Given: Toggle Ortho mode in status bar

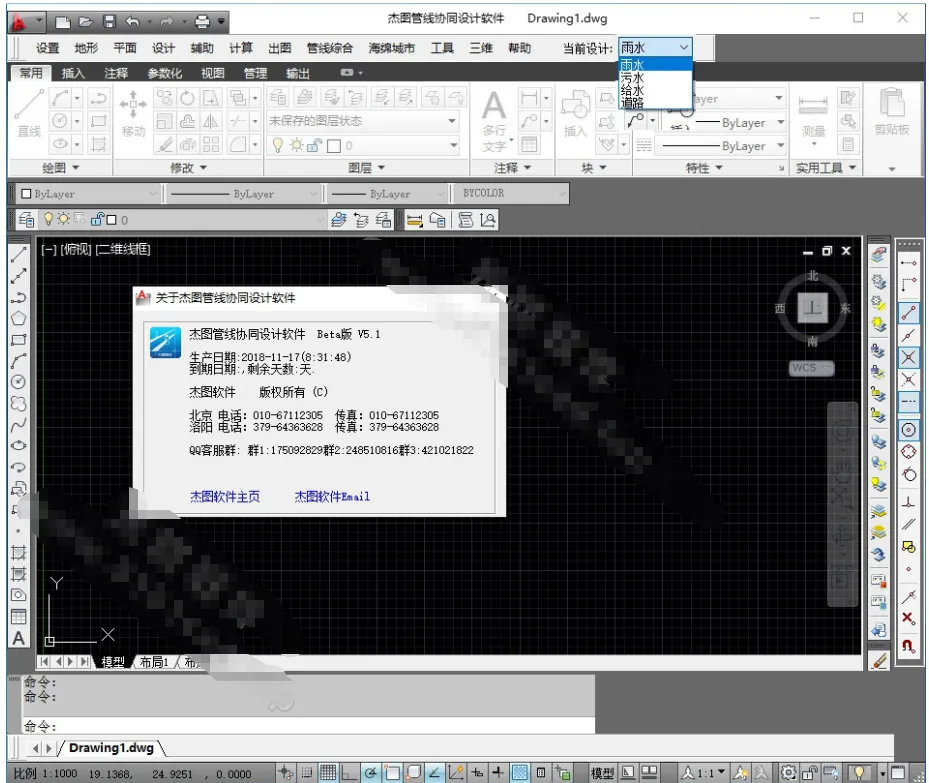Looking at the screenshot, I should [349, 772].
